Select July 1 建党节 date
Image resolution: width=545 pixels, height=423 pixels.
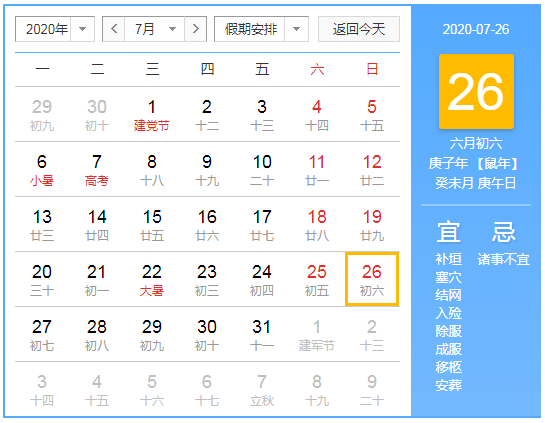tap(152, 115)
